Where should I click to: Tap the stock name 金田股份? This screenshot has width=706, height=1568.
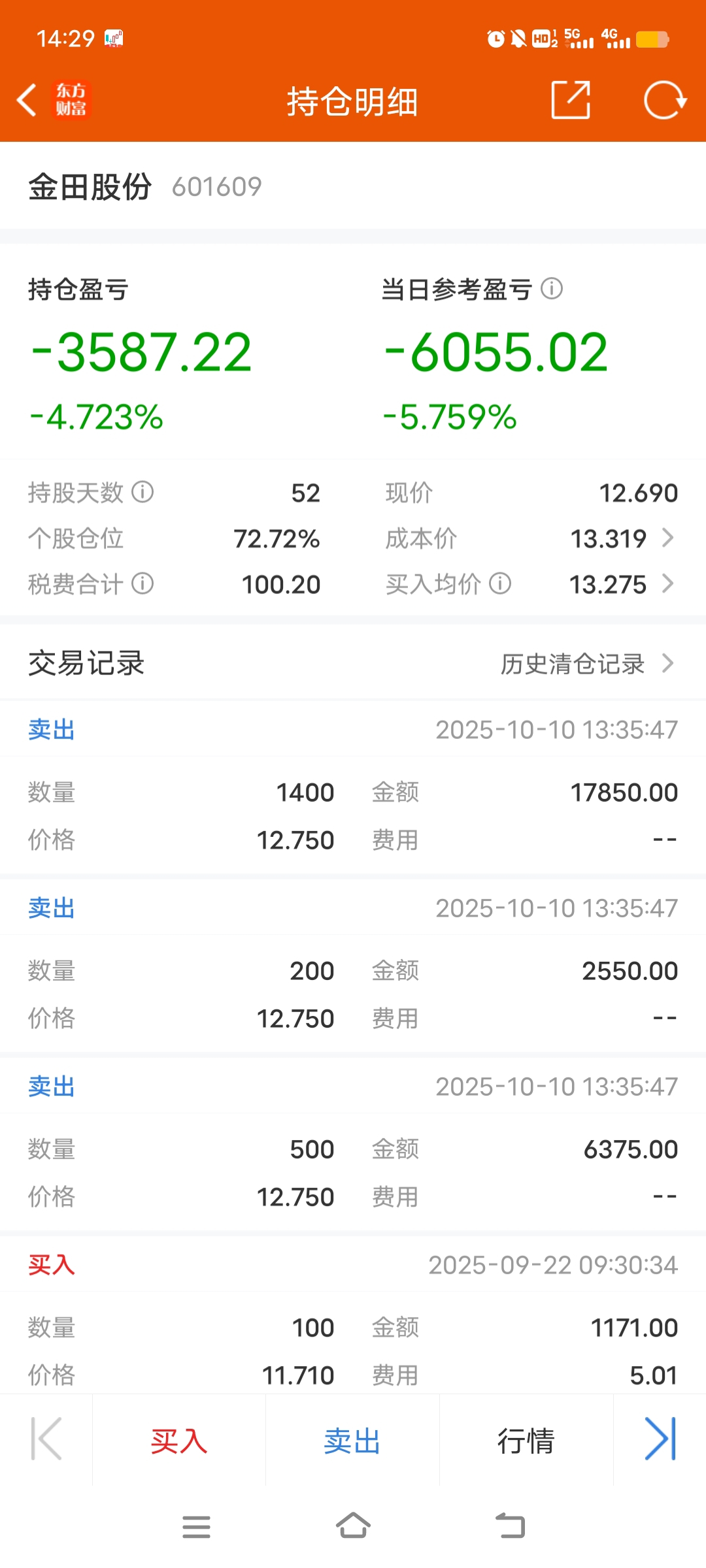(90, 187)
